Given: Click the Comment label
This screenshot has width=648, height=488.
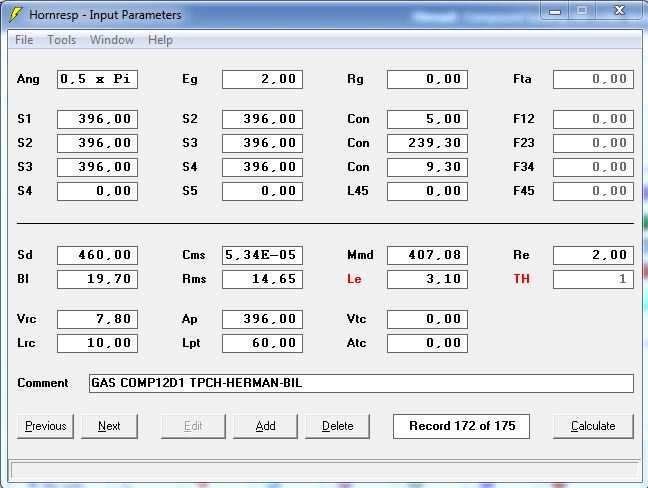Looking at the screenshot, I should click(x=43, y=383).
